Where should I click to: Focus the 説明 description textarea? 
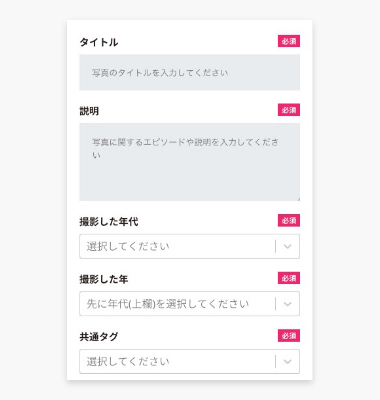coord(189,162)
